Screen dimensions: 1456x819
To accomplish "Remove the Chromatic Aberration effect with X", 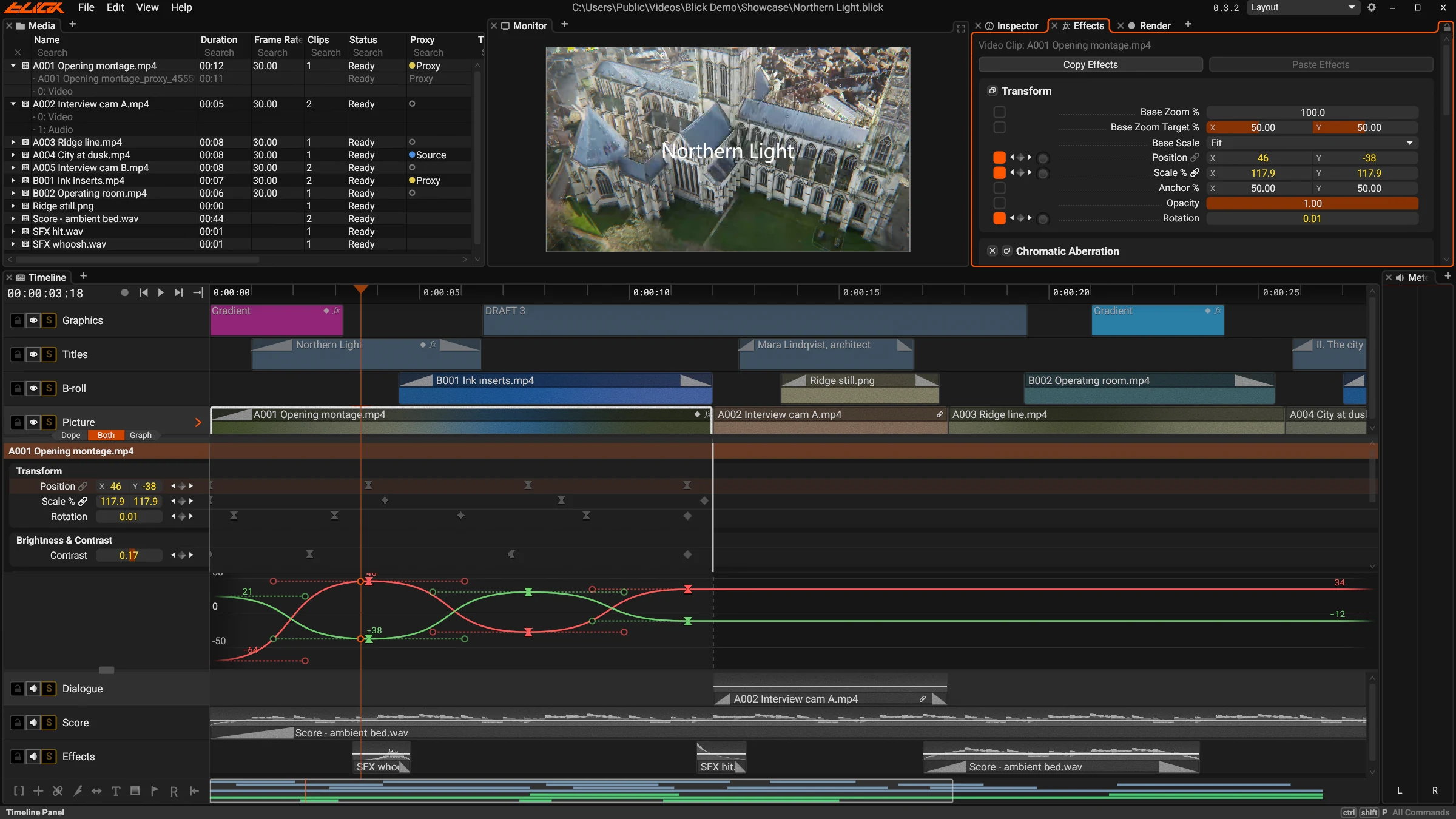I will [993, 251].
